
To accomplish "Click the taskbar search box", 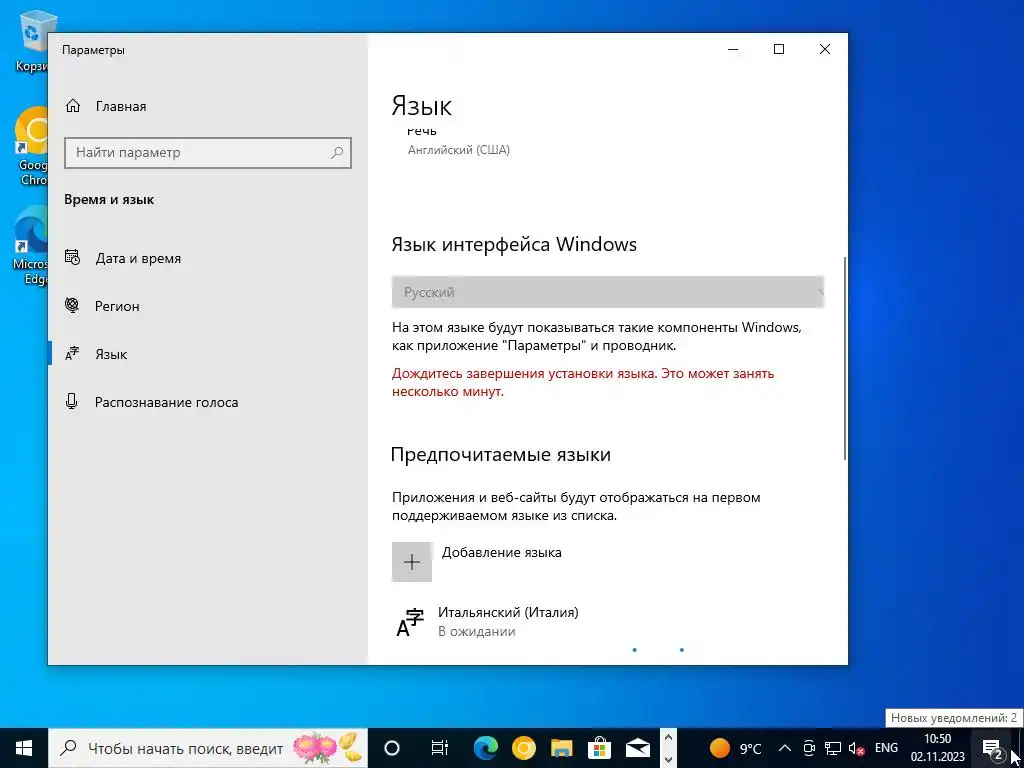I will [208, 748].
